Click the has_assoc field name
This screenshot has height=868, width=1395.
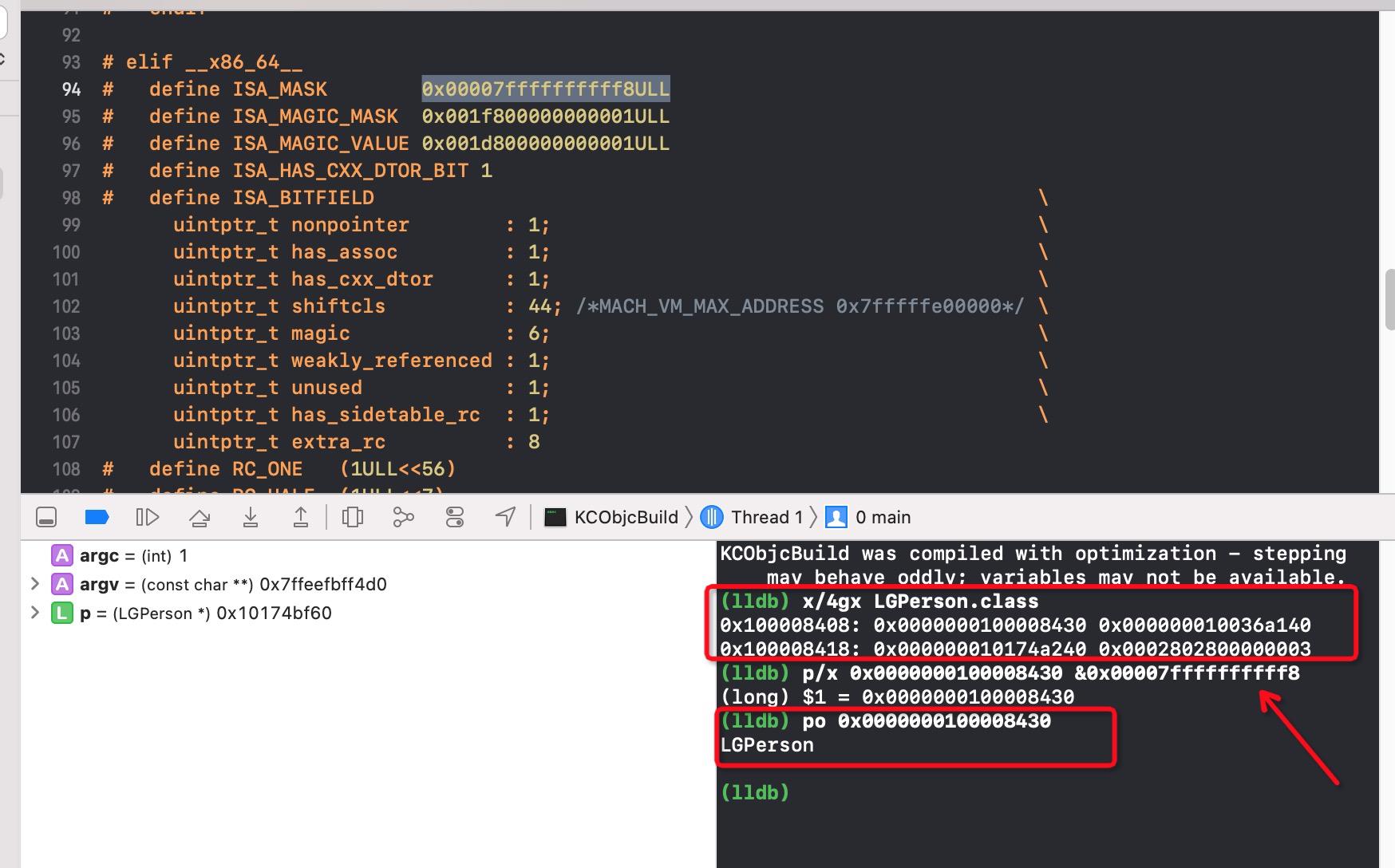click(x=344, y=252)
